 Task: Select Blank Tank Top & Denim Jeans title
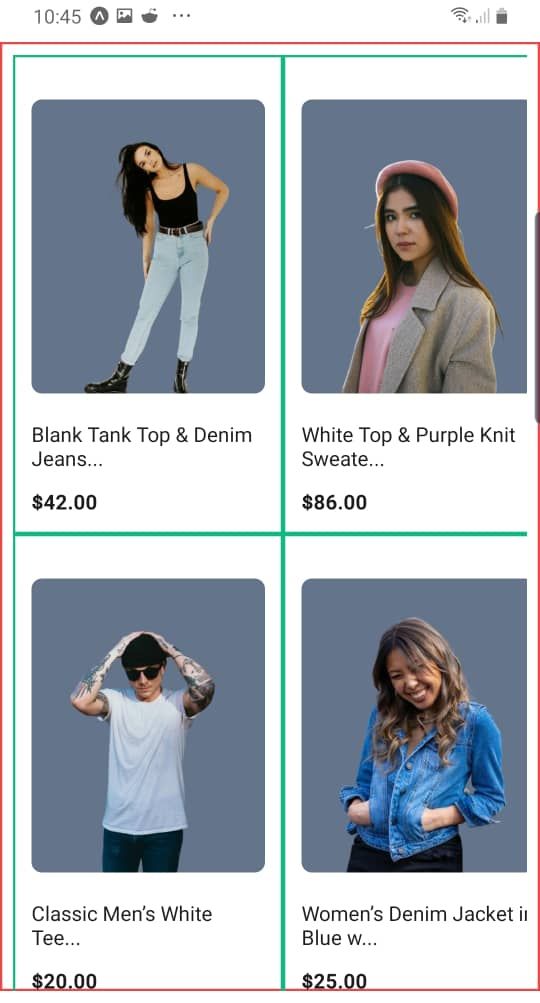point(142,446)
